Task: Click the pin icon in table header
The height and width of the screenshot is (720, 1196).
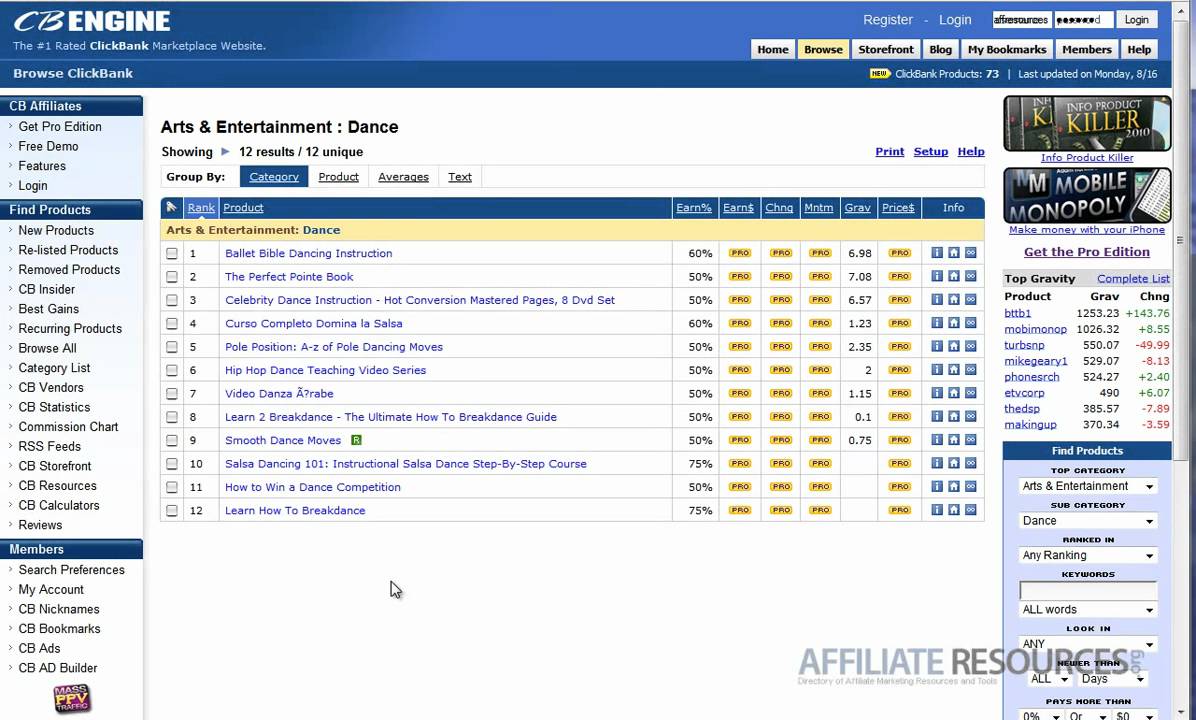Action: click(x=172, y=207)
